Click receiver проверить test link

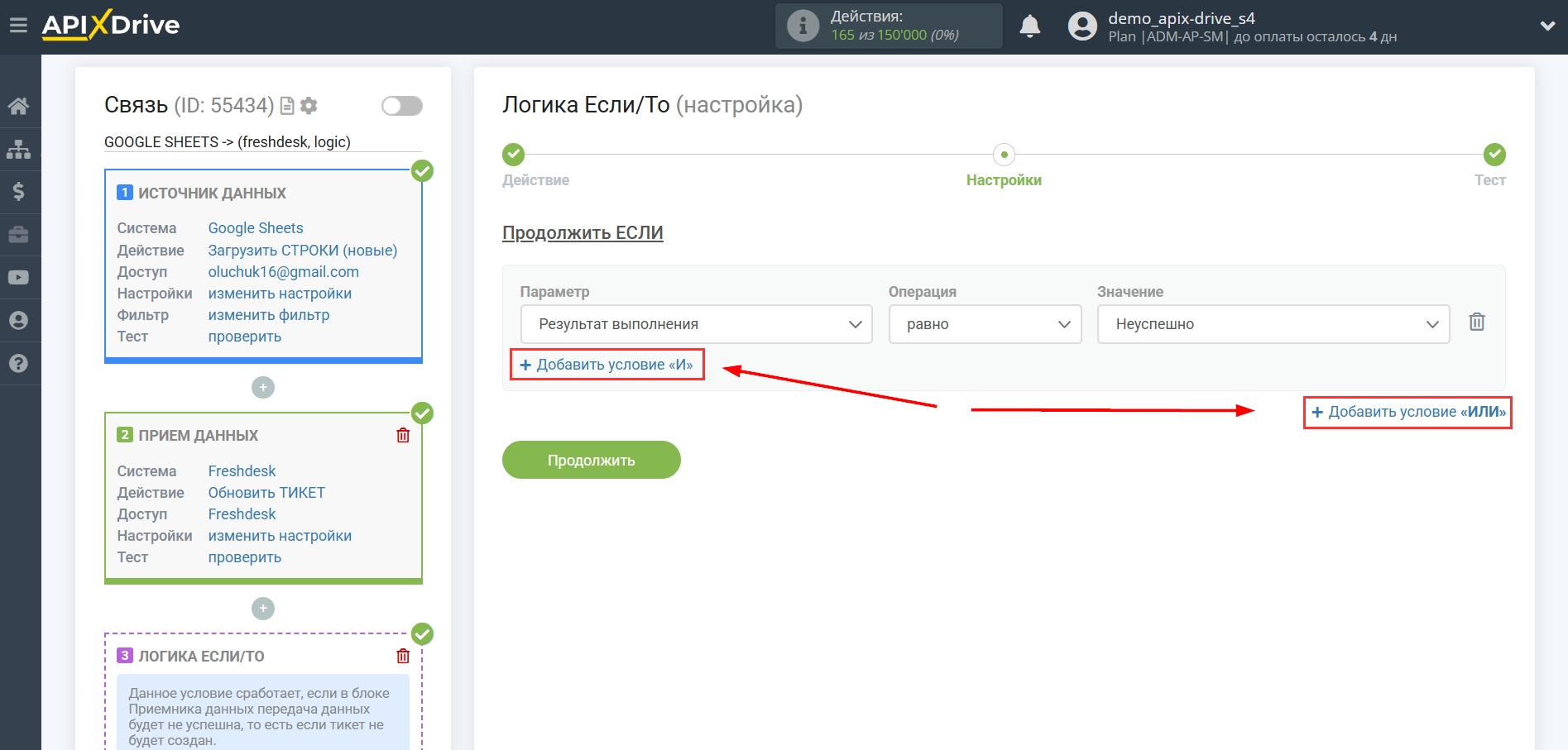click(x=245, y=557)
